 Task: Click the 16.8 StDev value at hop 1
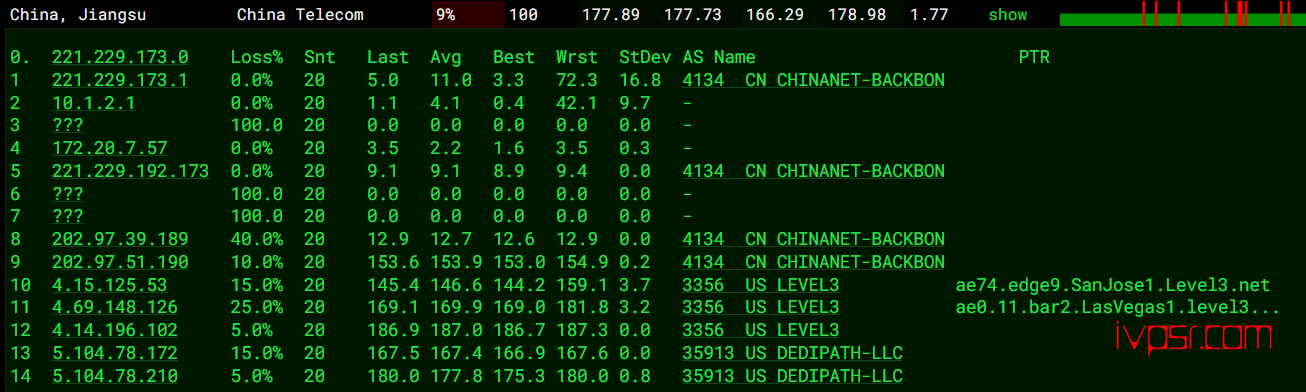click(x=640, y=80)
